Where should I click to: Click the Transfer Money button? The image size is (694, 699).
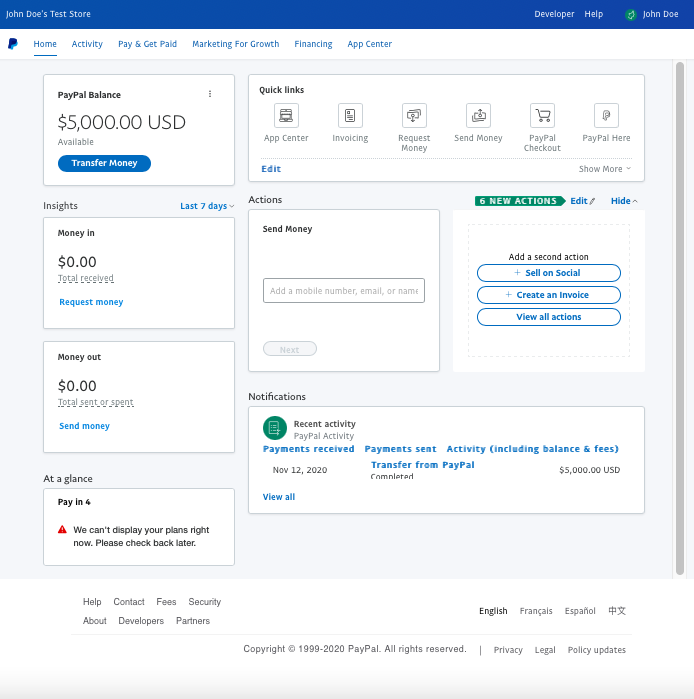coord(104,163)
